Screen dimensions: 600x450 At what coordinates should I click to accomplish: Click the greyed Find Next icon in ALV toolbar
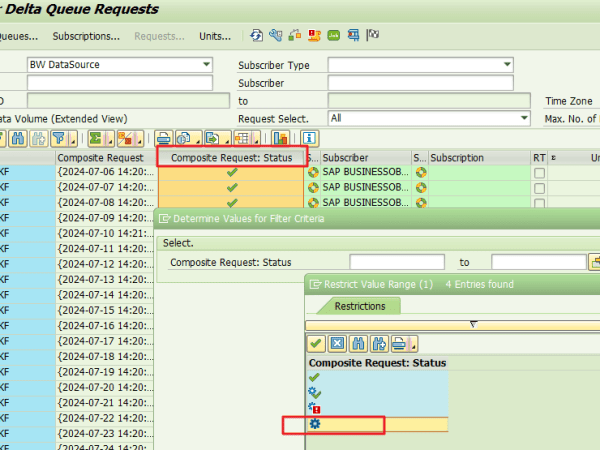pyautogui.click(x=39, y=139)
